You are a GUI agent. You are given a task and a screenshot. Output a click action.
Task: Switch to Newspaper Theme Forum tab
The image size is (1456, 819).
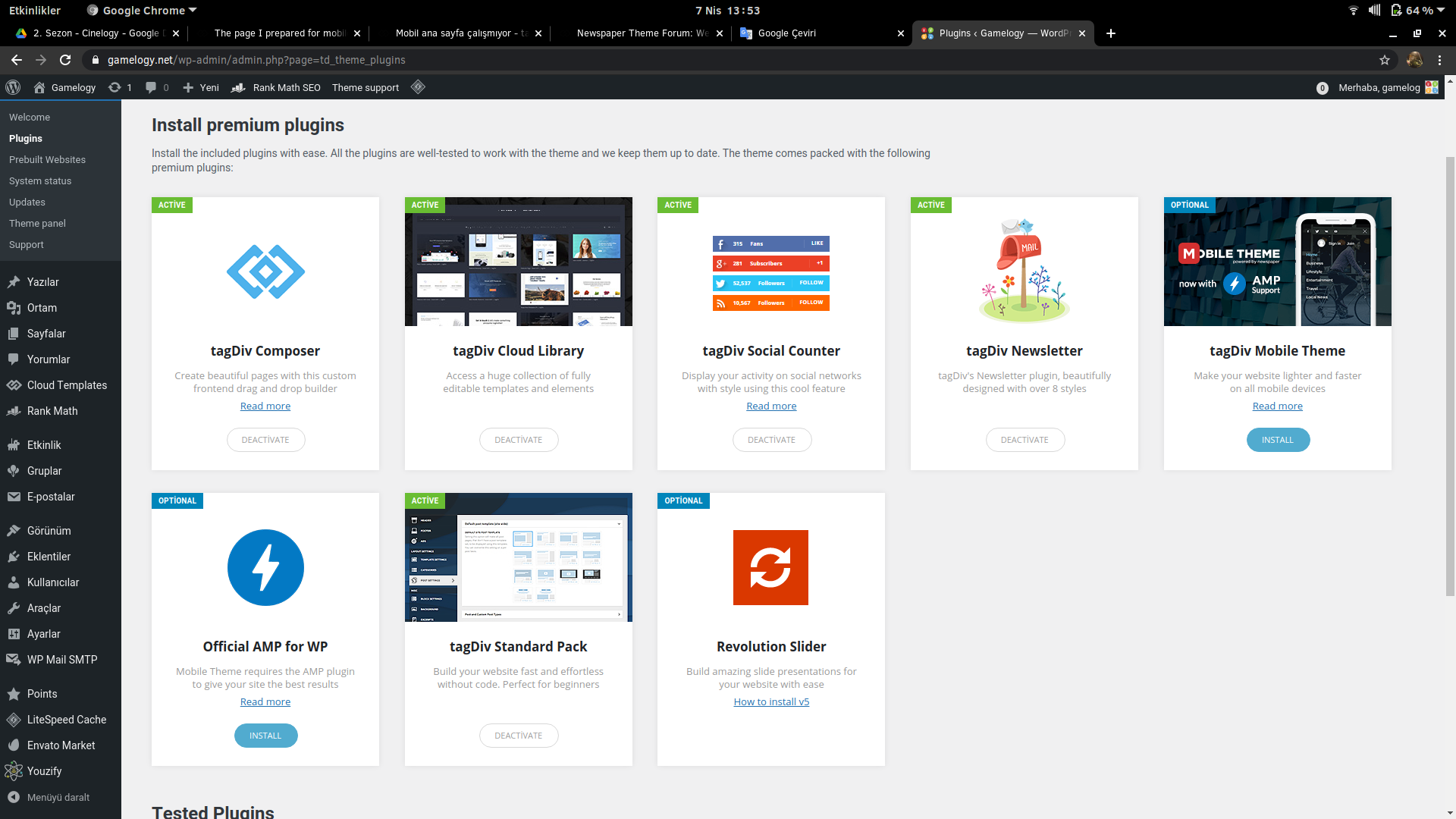[x=642, y=33]
